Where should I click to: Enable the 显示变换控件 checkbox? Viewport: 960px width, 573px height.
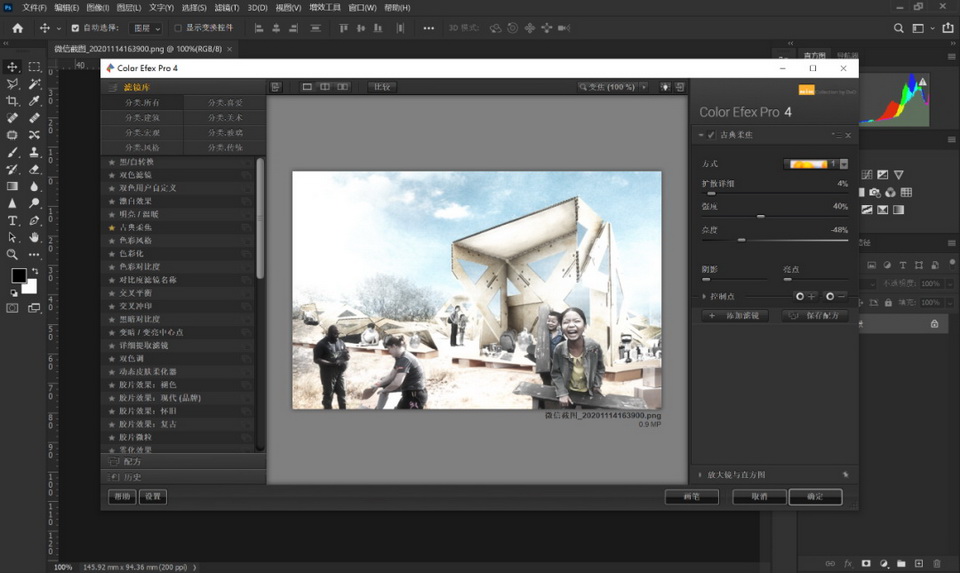(x=178, y=28)
